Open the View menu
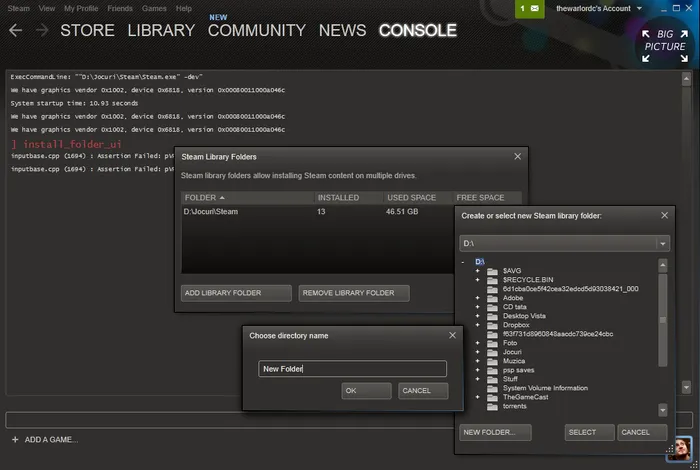Viewport: 700px width, 470px height. point(46,8)
